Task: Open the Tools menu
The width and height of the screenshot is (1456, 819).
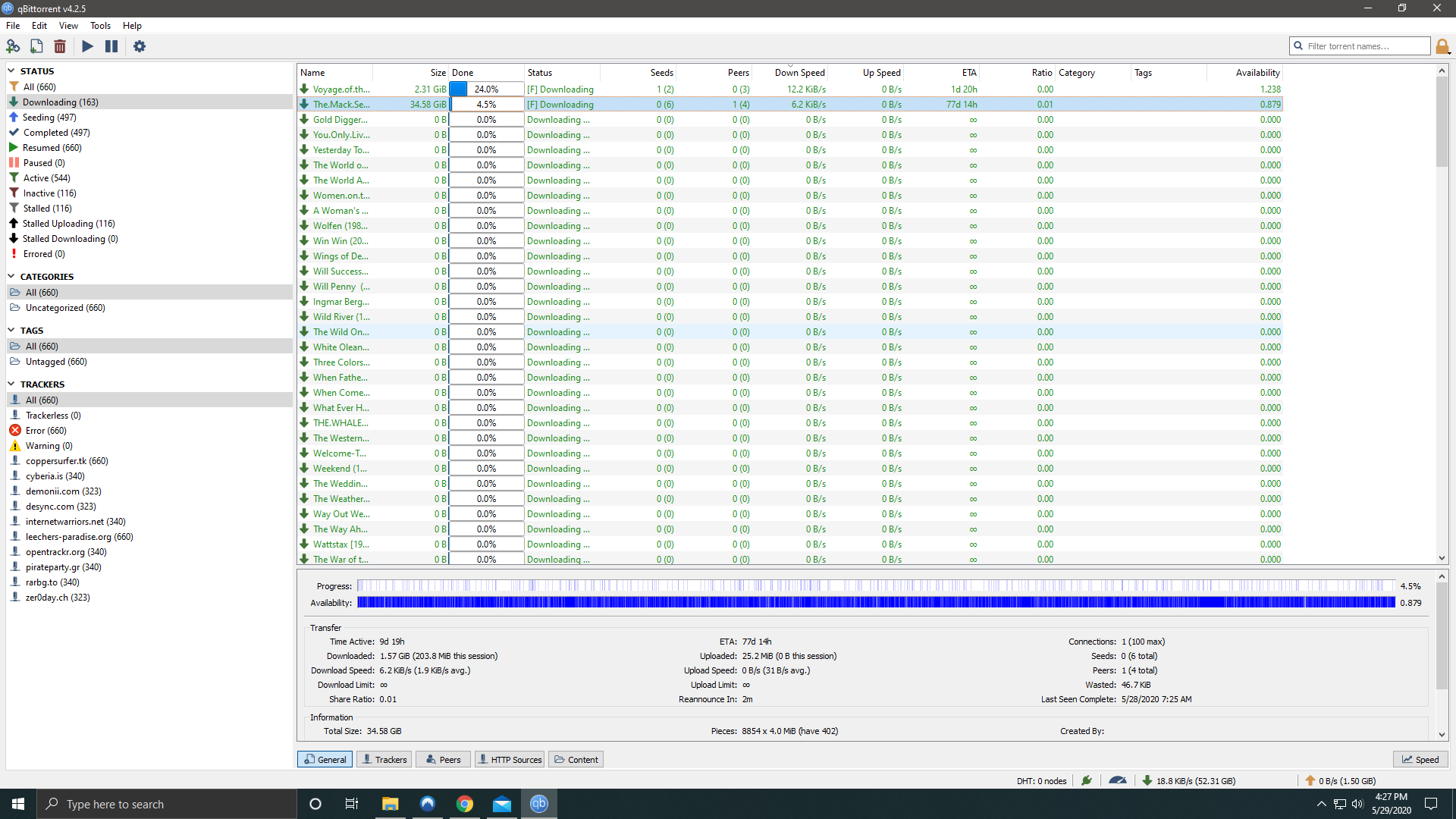Action: (100, 26)
